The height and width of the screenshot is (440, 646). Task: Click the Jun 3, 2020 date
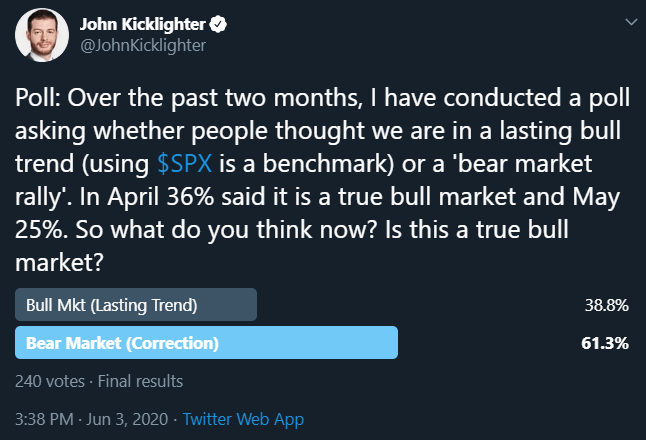click(127, 419)
